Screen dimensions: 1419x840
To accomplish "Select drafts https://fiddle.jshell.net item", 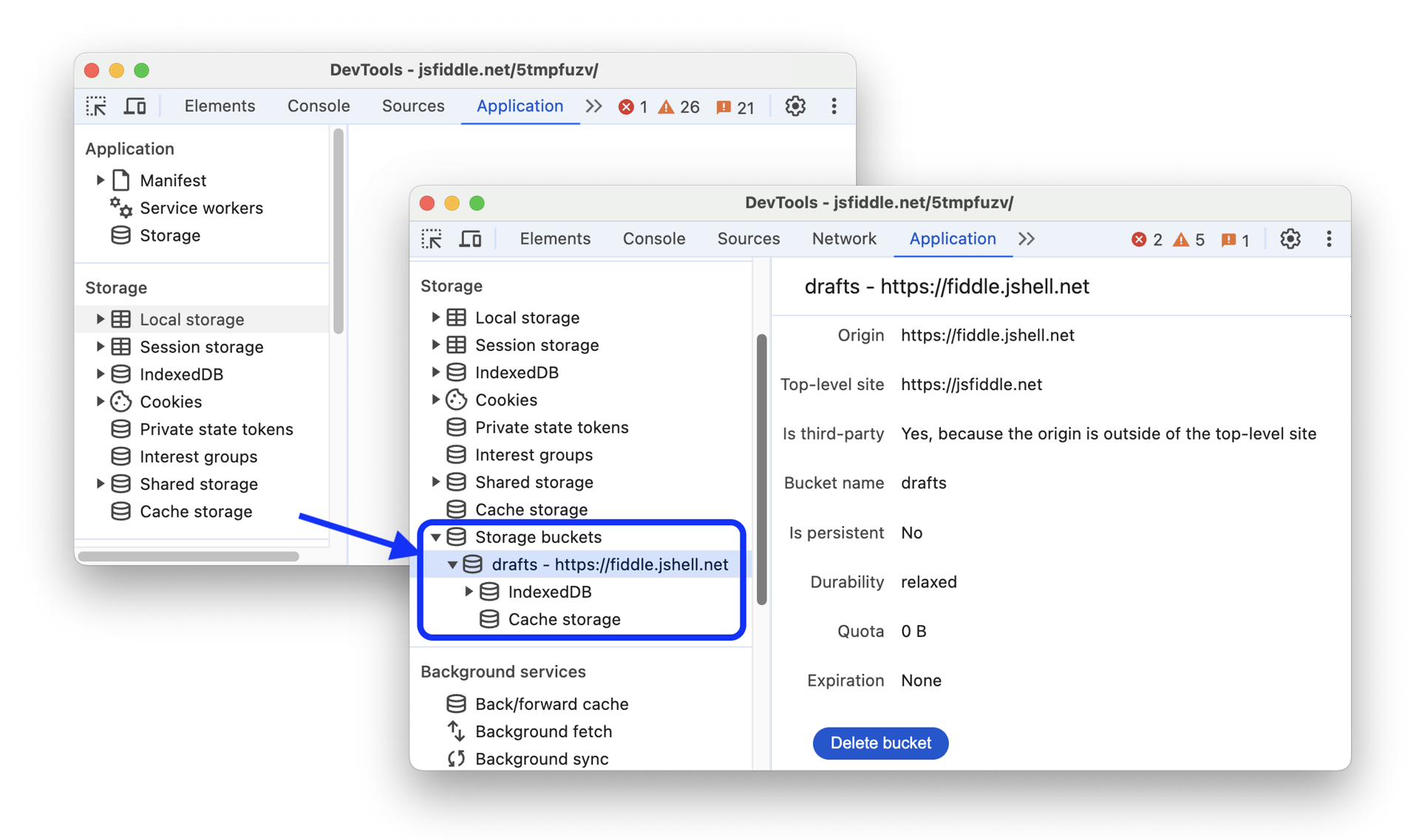I will (608, 564).
